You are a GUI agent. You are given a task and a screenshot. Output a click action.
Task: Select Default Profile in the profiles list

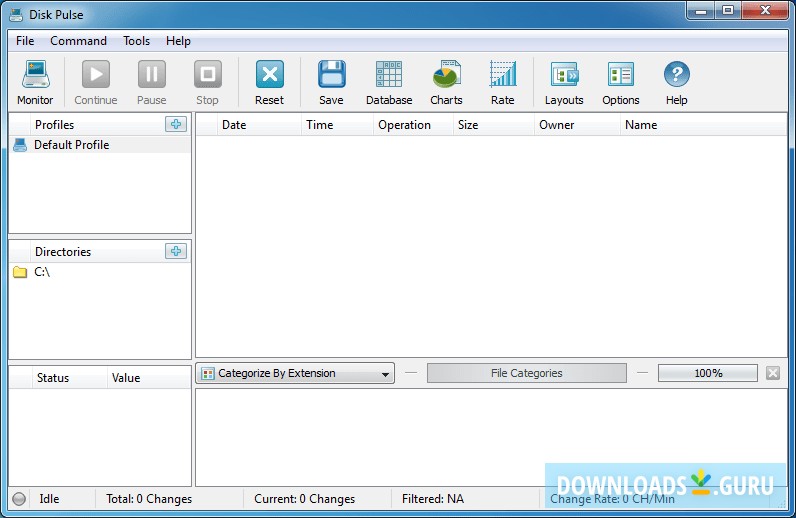click(71, 145)
